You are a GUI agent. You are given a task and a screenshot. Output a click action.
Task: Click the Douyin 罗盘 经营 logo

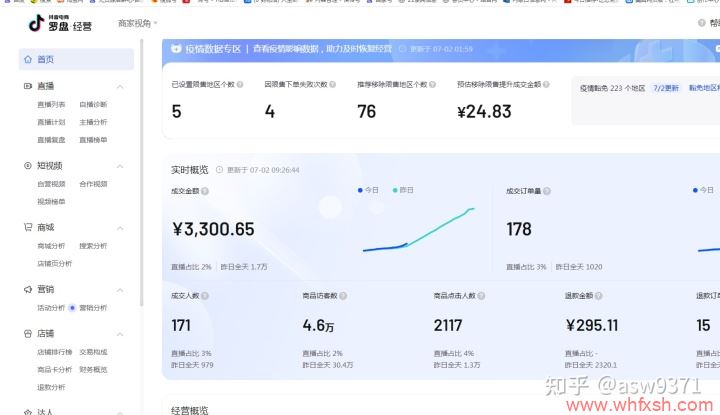coord(60,23)
